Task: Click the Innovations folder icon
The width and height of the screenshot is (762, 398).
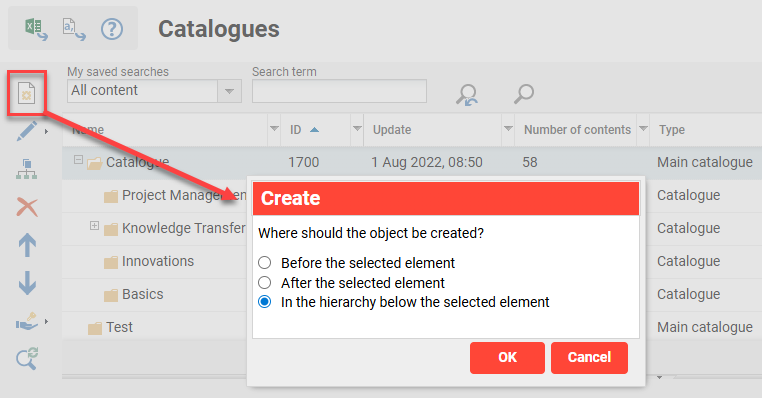Action: (111, 262)
